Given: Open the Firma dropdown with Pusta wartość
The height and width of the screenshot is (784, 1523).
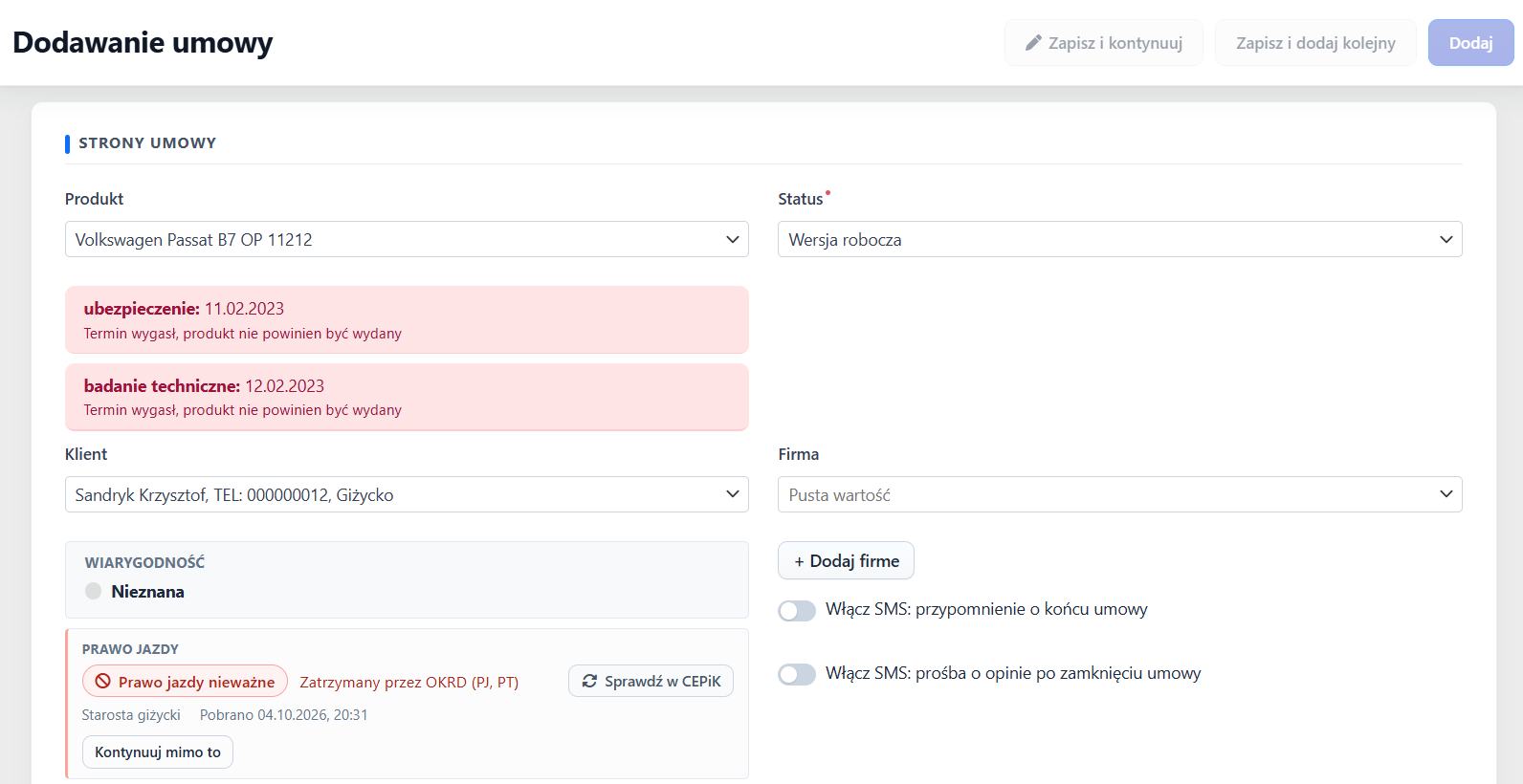Looking at the screenshot, I should (1120, 494).
